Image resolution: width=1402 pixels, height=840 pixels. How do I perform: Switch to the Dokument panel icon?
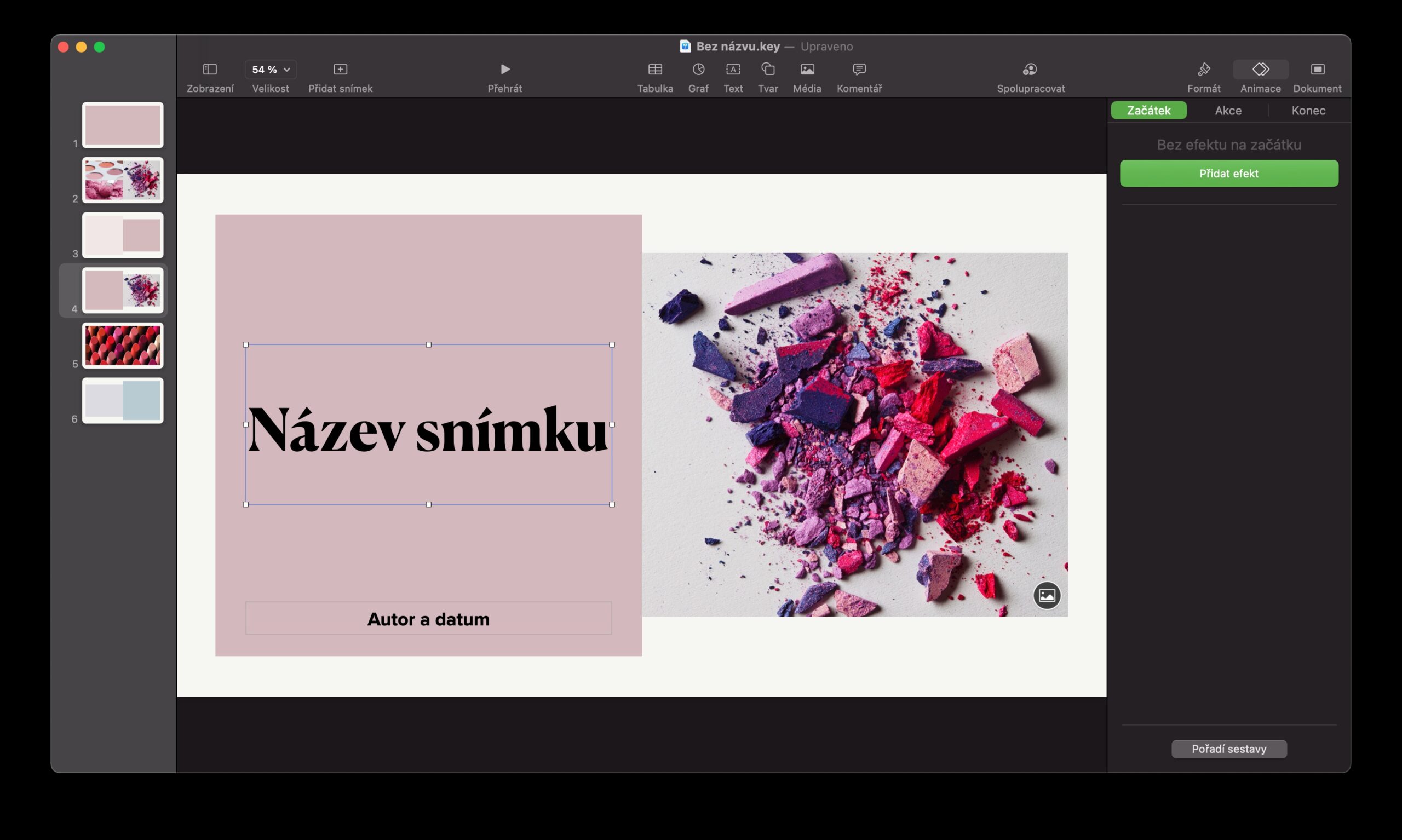coord(1317,69)
